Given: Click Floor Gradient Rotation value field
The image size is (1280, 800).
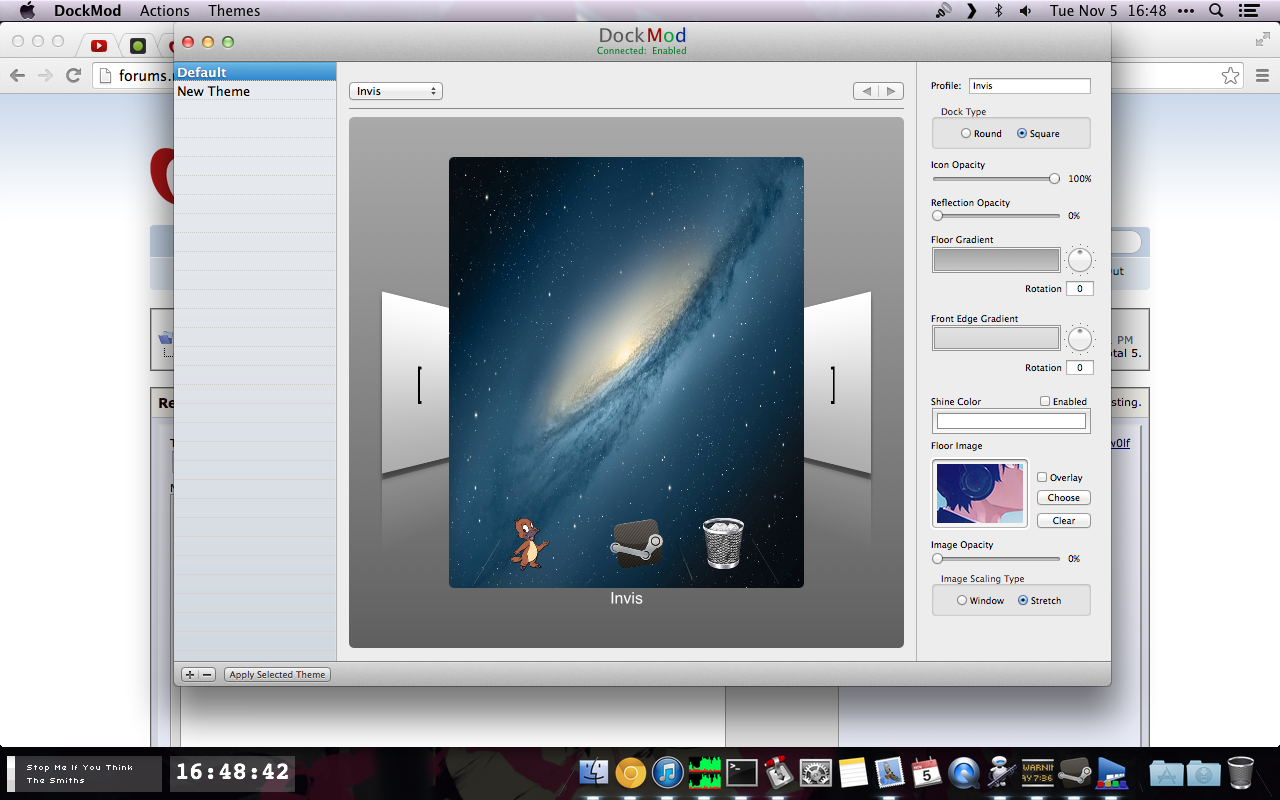Looking at the screenshot, I should pos(1079,288).
